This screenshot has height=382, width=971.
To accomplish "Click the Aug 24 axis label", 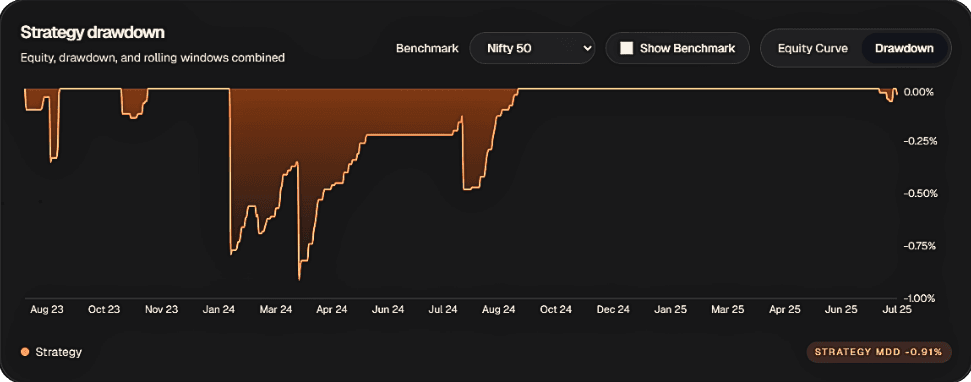I will (x=500, y=309).
